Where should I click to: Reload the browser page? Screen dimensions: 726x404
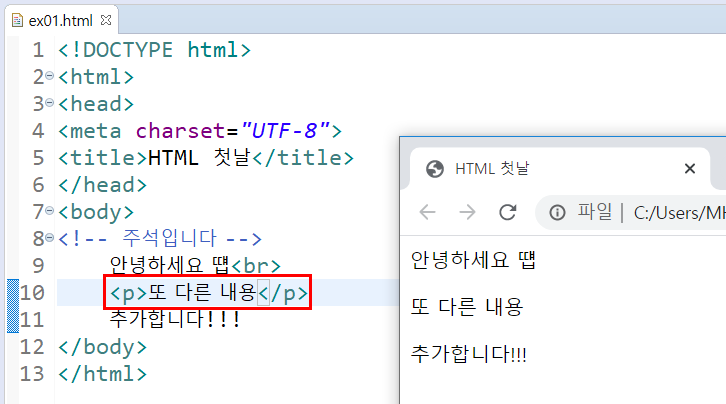507,212
